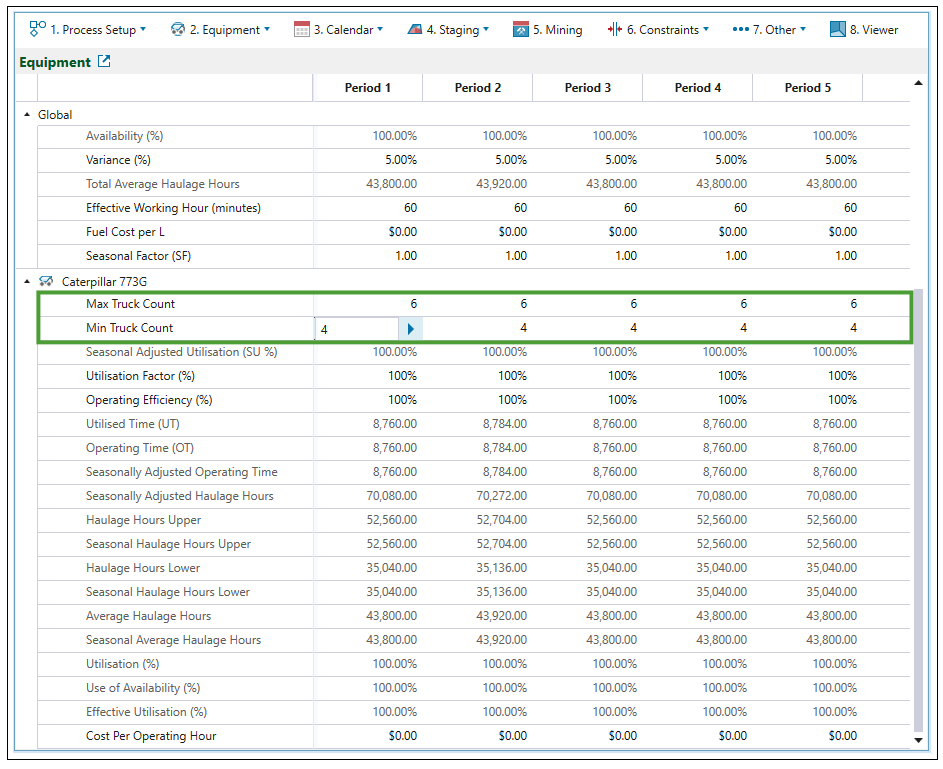The height and width of the screenshot is (769, 943).
Task: Collapse the Caterpillar 773G group
Action: pyautogui.click(x=27, y=282)
